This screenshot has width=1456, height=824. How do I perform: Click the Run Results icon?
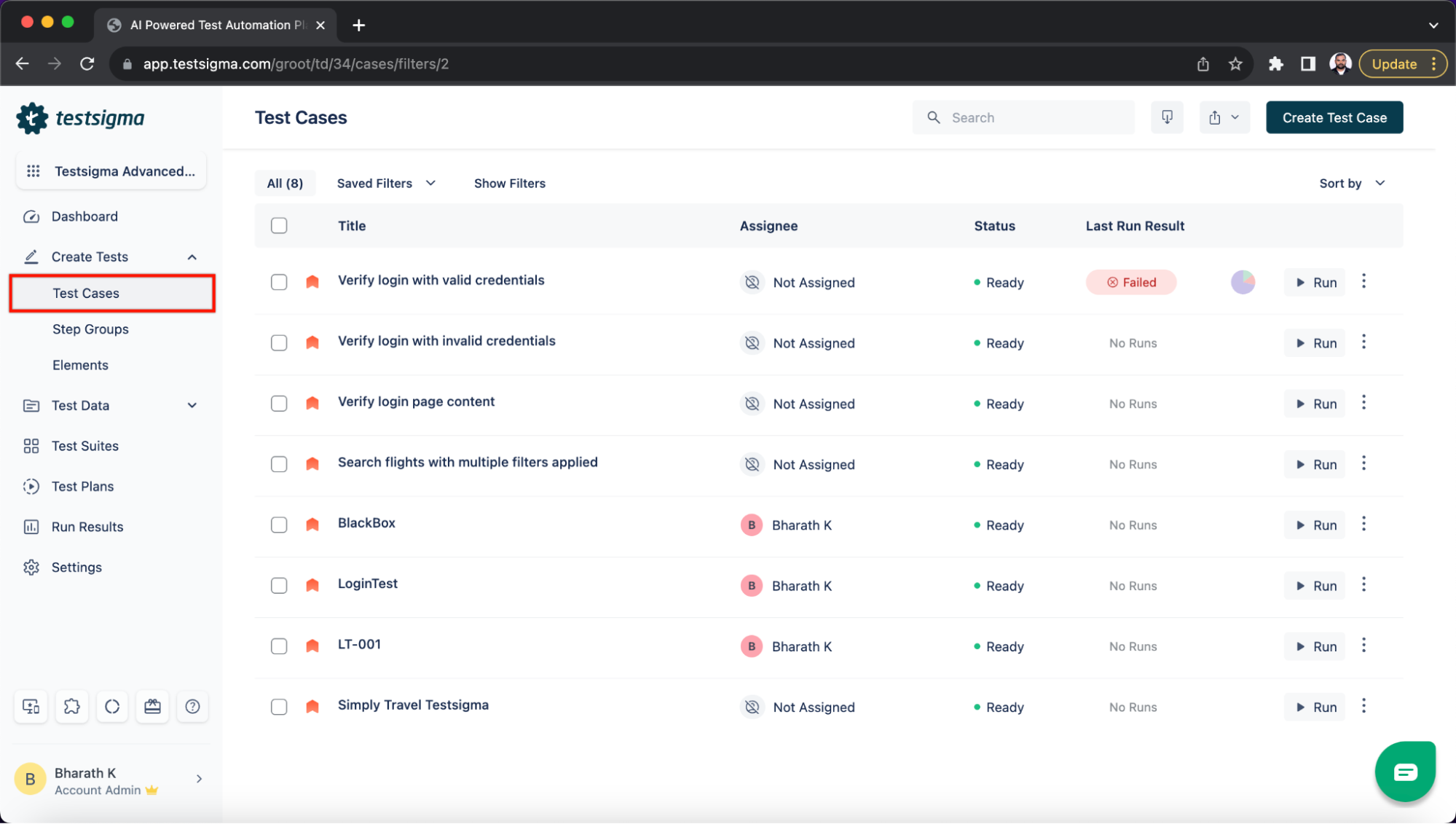click(x=31, y=527)
